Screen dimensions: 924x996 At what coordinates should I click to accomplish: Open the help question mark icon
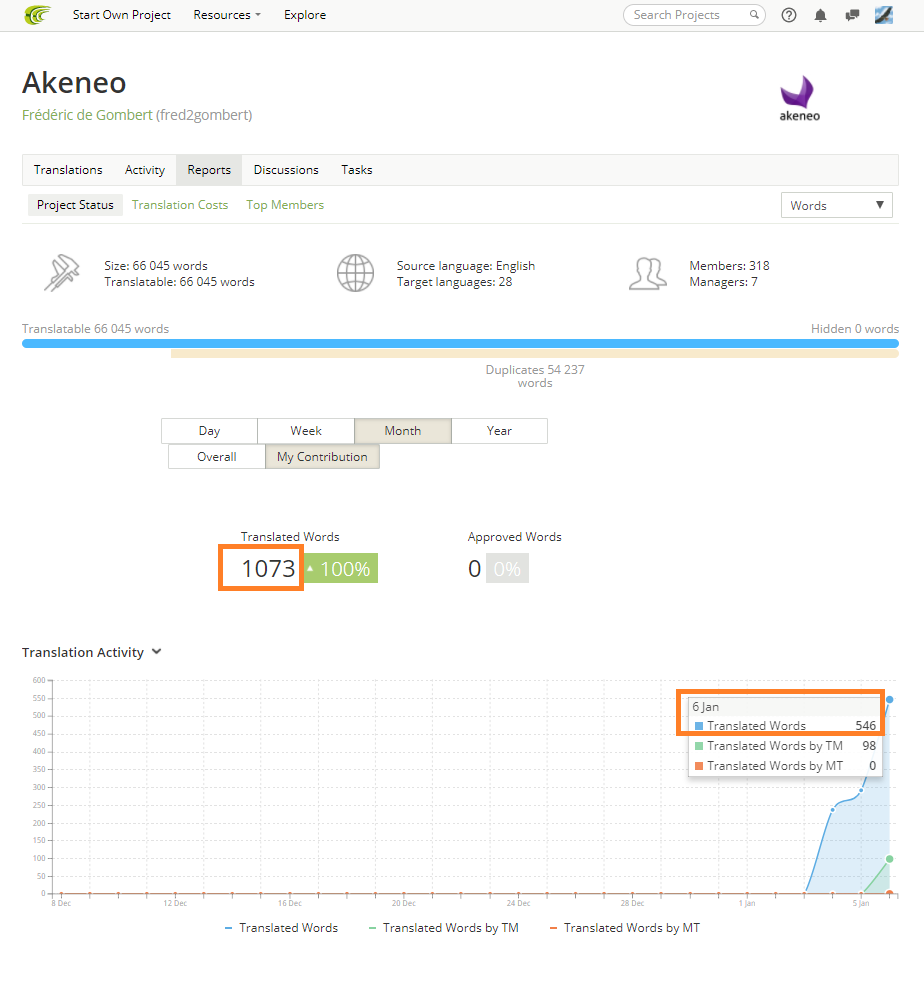coord(789,15)
